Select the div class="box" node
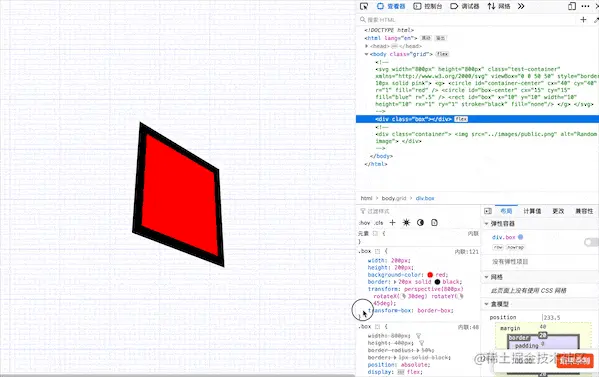This screenshot has width=599, height=377. point(413,119)
